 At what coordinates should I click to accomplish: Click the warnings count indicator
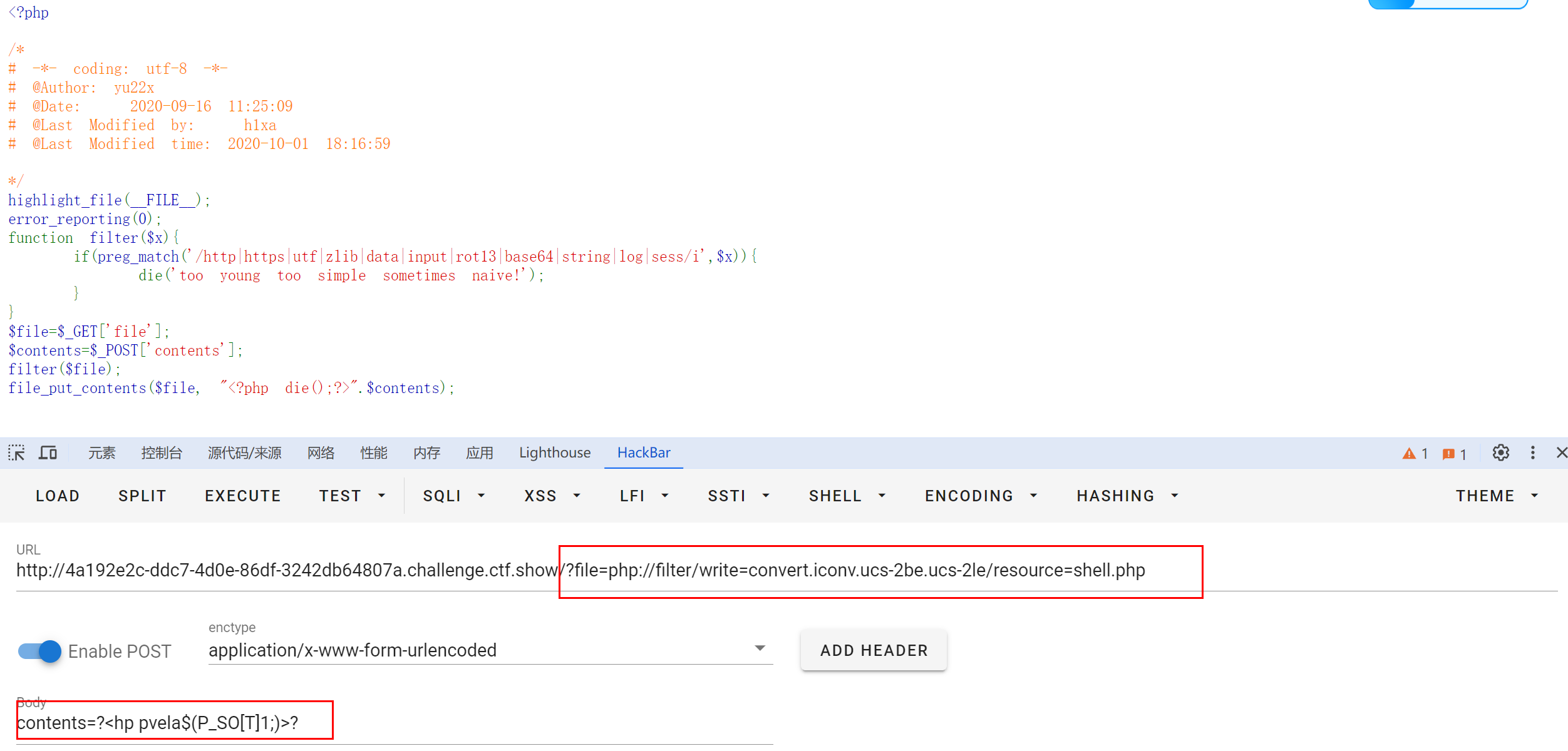click(x=1415, y=454)
